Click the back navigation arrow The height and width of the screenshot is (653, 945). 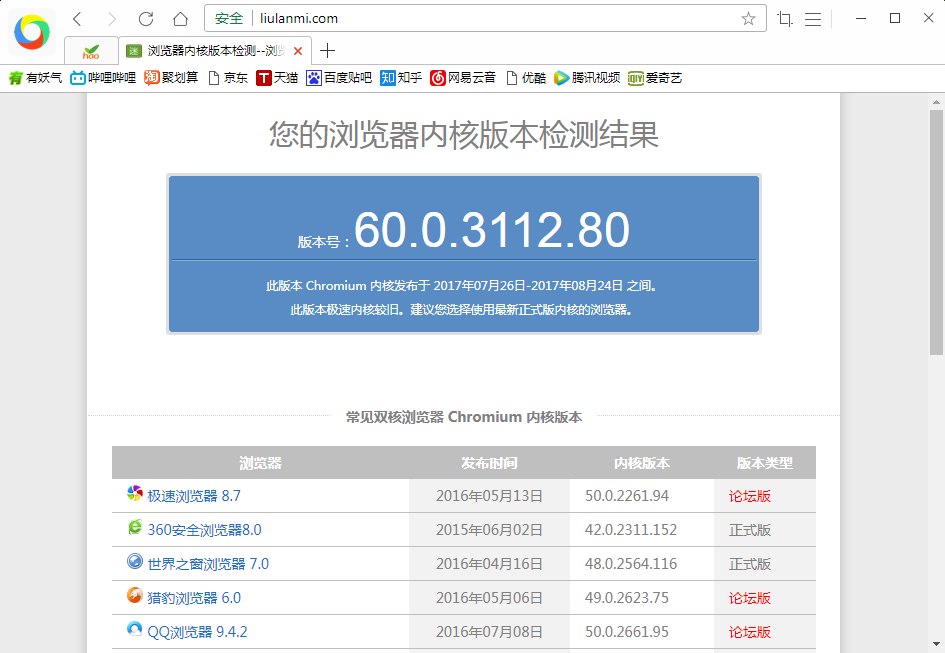[77, 19]
